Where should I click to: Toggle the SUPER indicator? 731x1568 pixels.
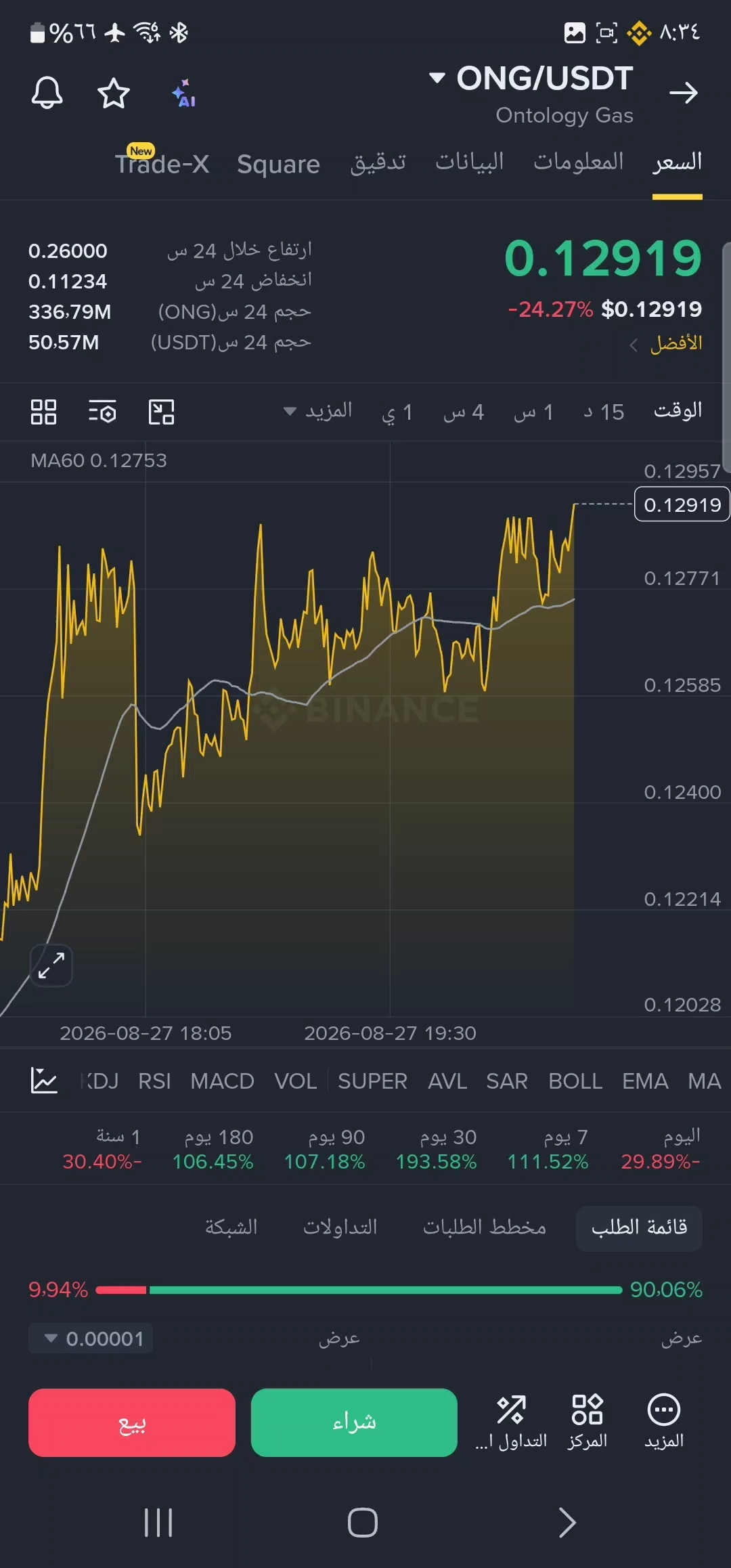372,1081
